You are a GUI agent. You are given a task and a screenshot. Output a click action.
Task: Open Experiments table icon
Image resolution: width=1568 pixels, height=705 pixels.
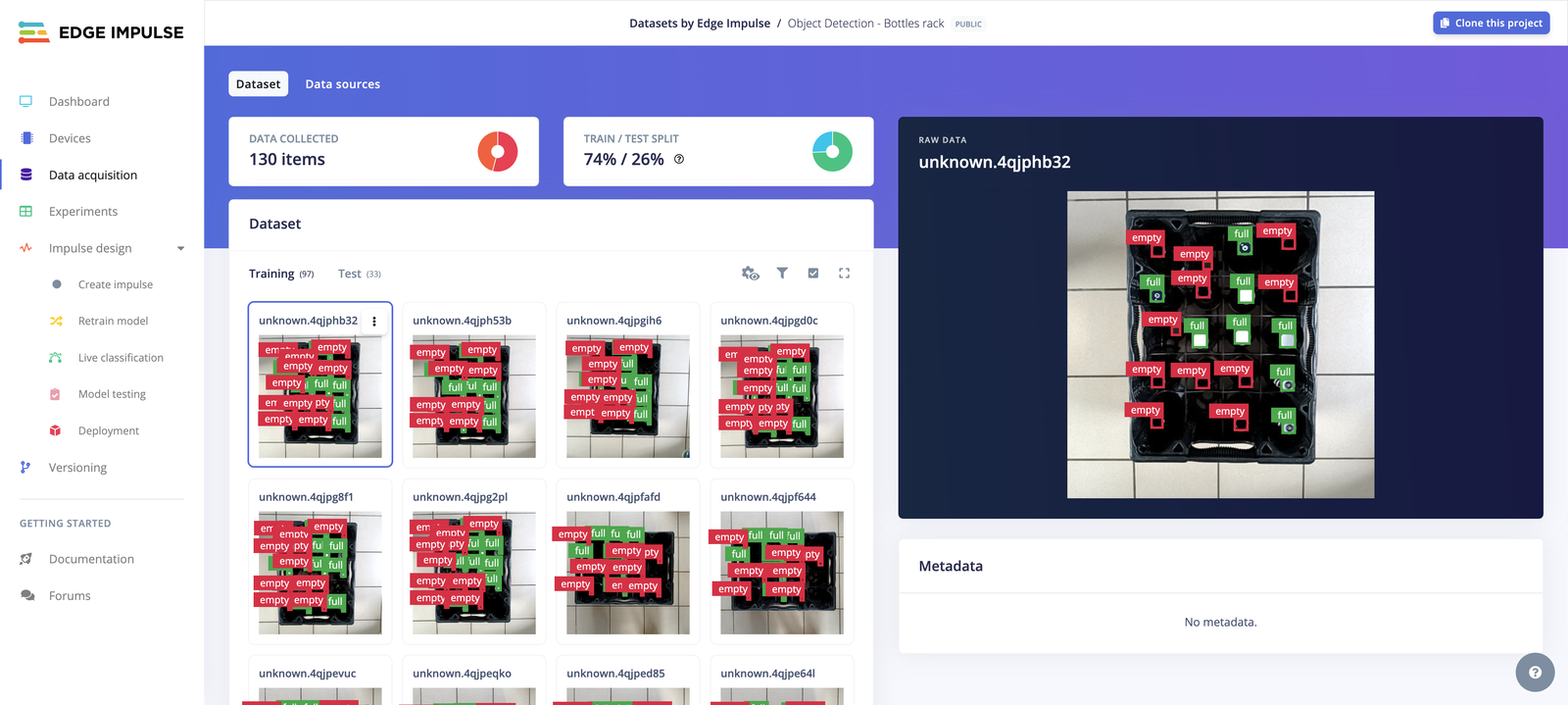coord(26,211)
